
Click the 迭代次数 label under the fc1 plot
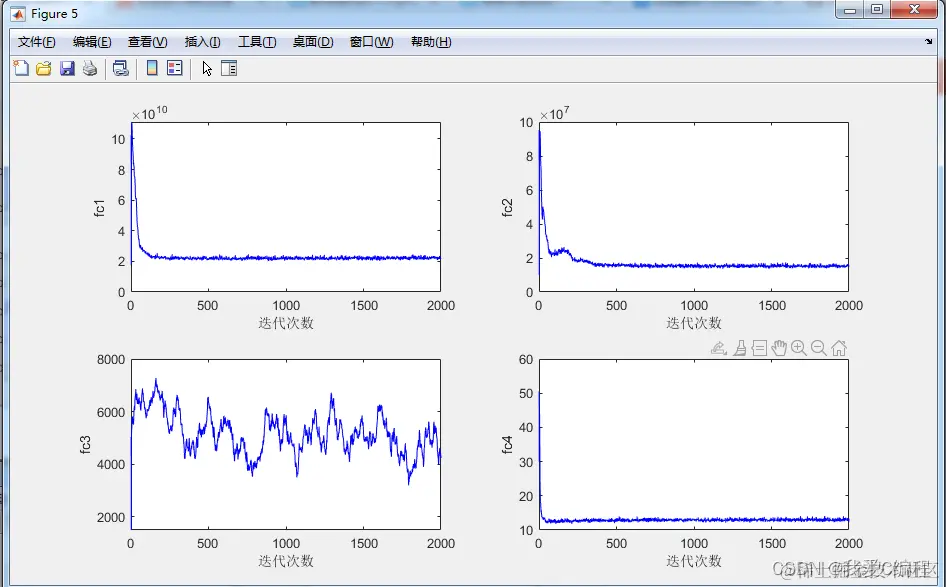click(286, 323)
